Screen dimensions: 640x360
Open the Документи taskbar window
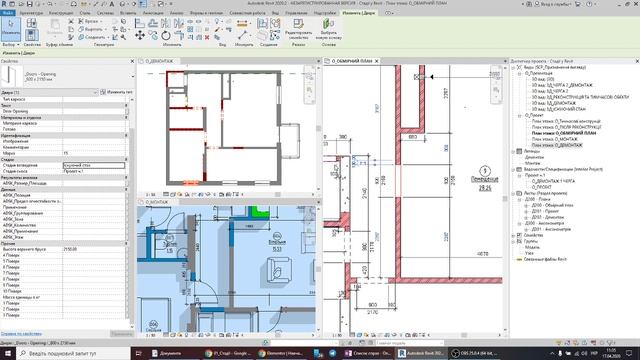[167, 353]
